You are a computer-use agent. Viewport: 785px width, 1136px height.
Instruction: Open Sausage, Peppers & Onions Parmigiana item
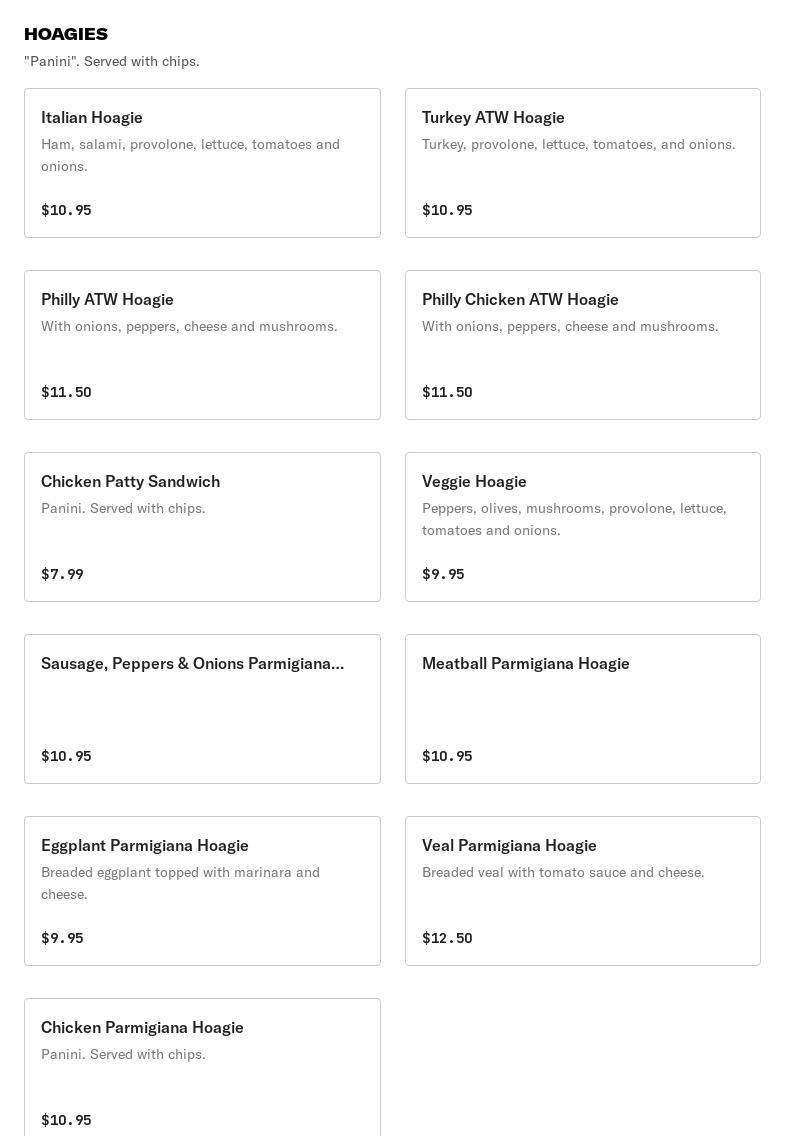coord(202,709)
